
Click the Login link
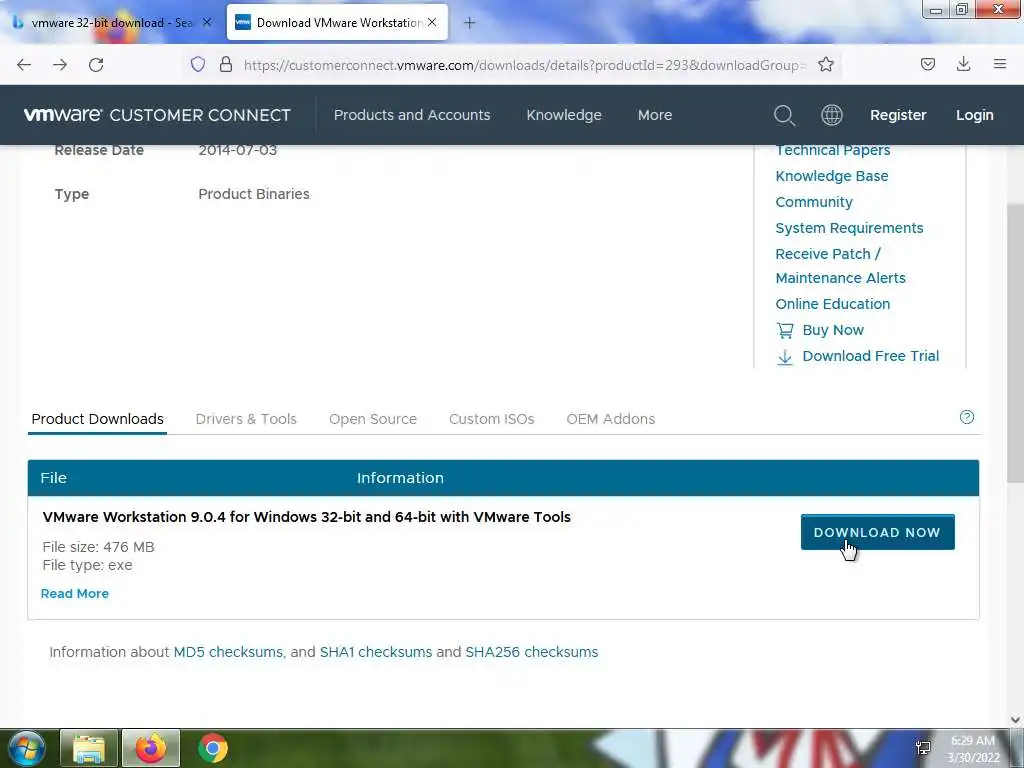pyautogui.click(x=974, y=115)
